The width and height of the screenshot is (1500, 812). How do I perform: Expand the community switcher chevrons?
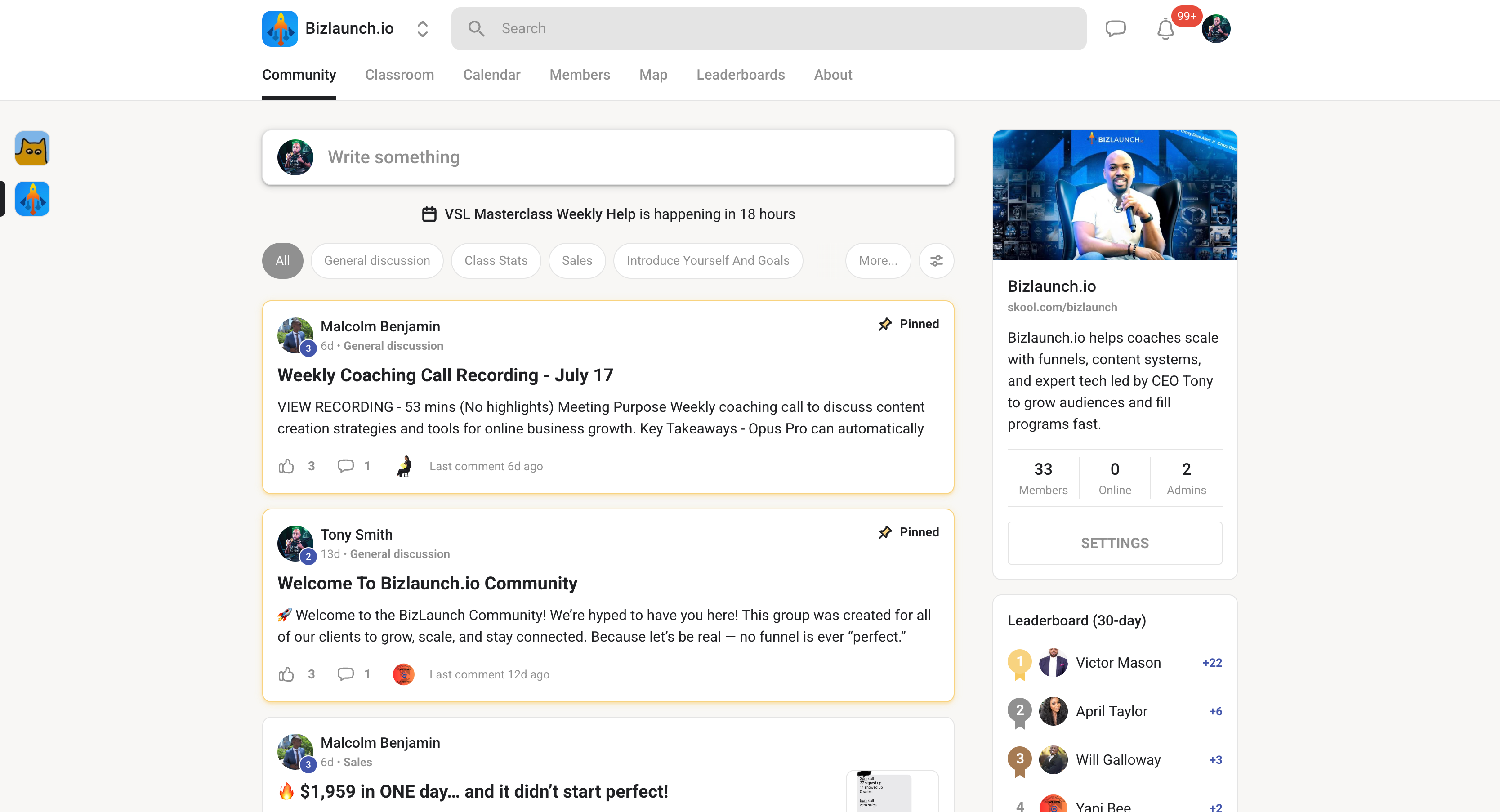[423, 28]
